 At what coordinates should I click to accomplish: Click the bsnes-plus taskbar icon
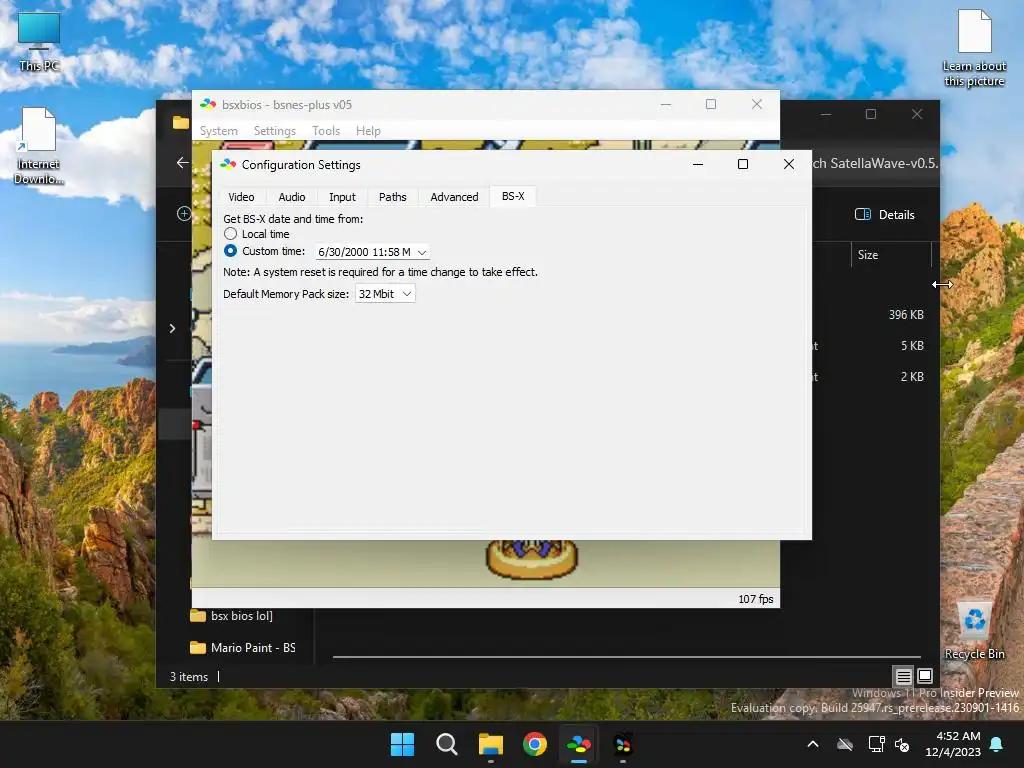coord(579,744)
